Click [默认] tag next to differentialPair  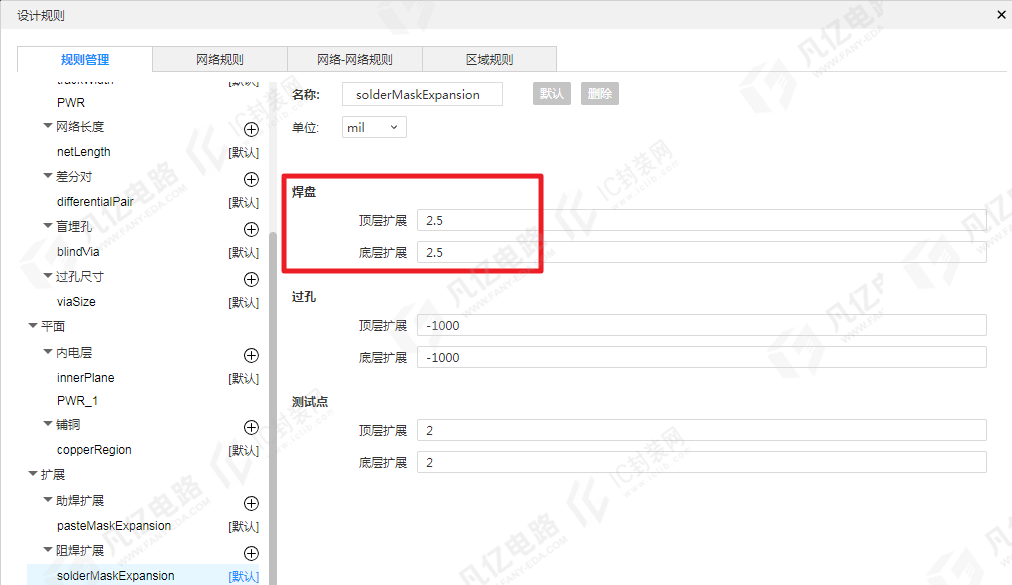pyautogui.click(x=243, y=203)
